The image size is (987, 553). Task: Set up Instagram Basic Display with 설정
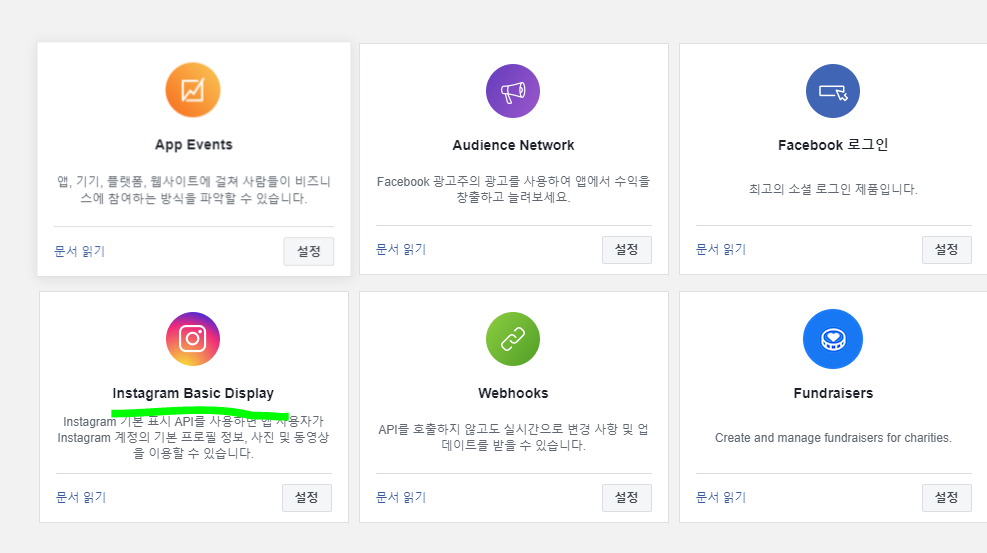307,498
